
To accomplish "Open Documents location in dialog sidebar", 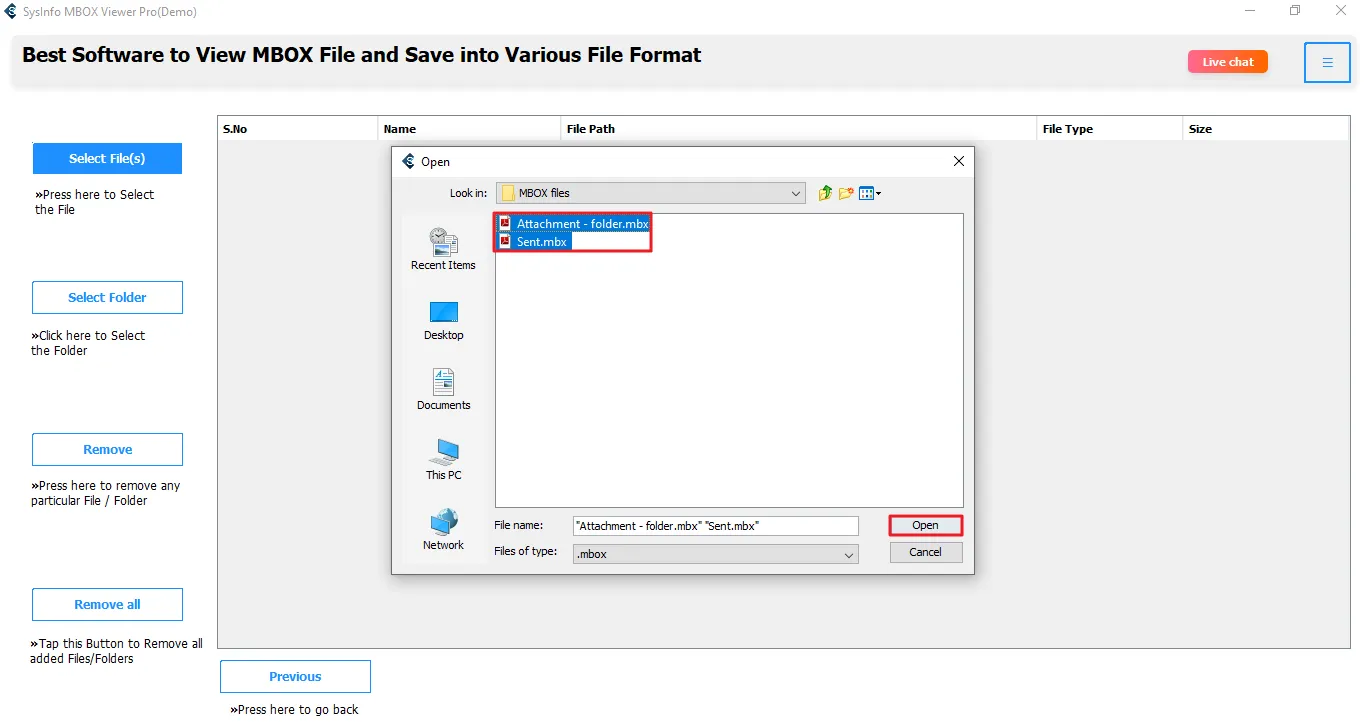I will pyautogui.click(x=443, y=390).
